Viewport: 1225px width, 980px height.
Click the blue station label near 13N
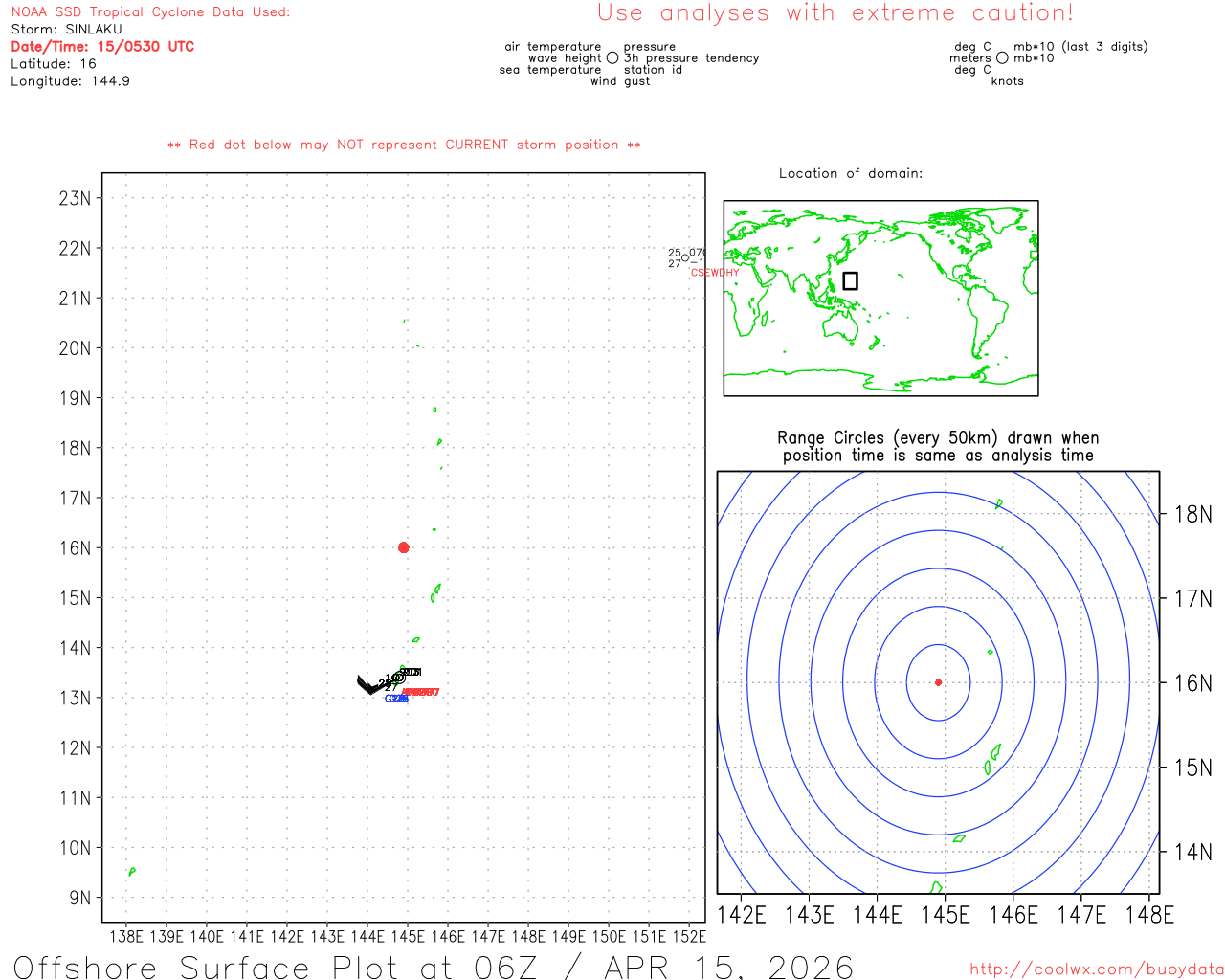397,699
